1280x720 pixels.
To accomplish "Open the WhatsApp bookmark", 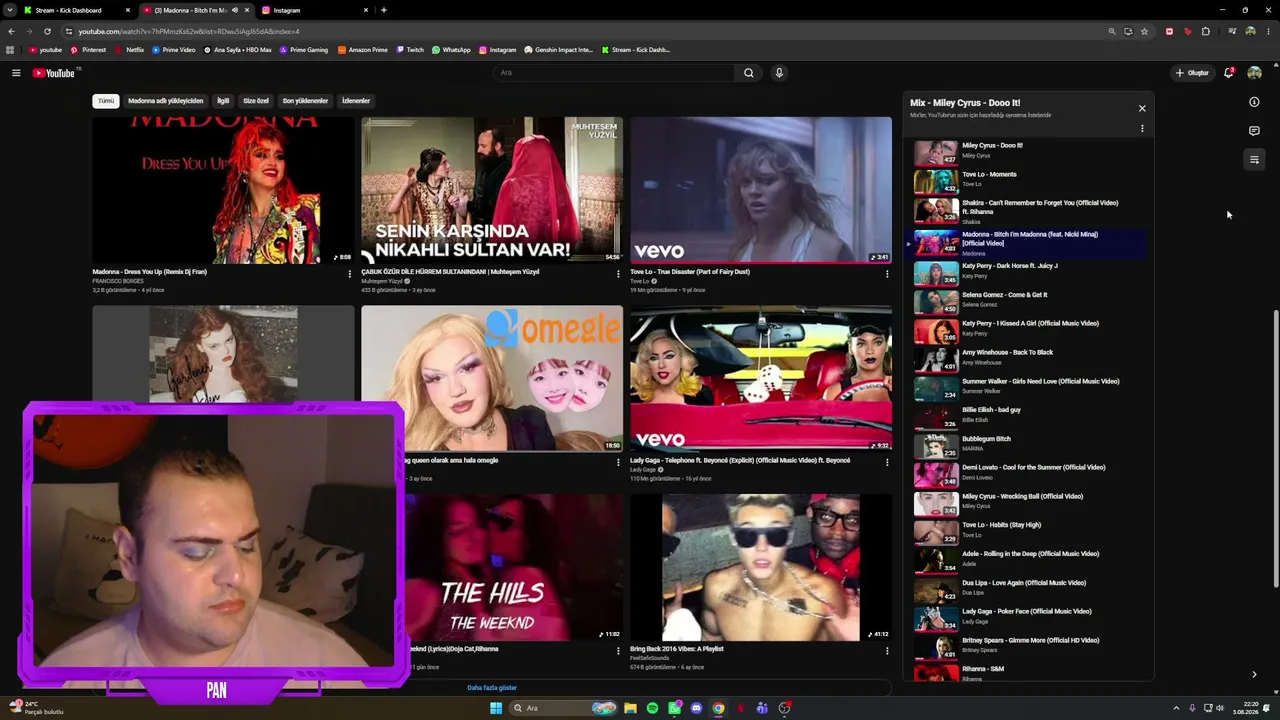I will point(451,50).
